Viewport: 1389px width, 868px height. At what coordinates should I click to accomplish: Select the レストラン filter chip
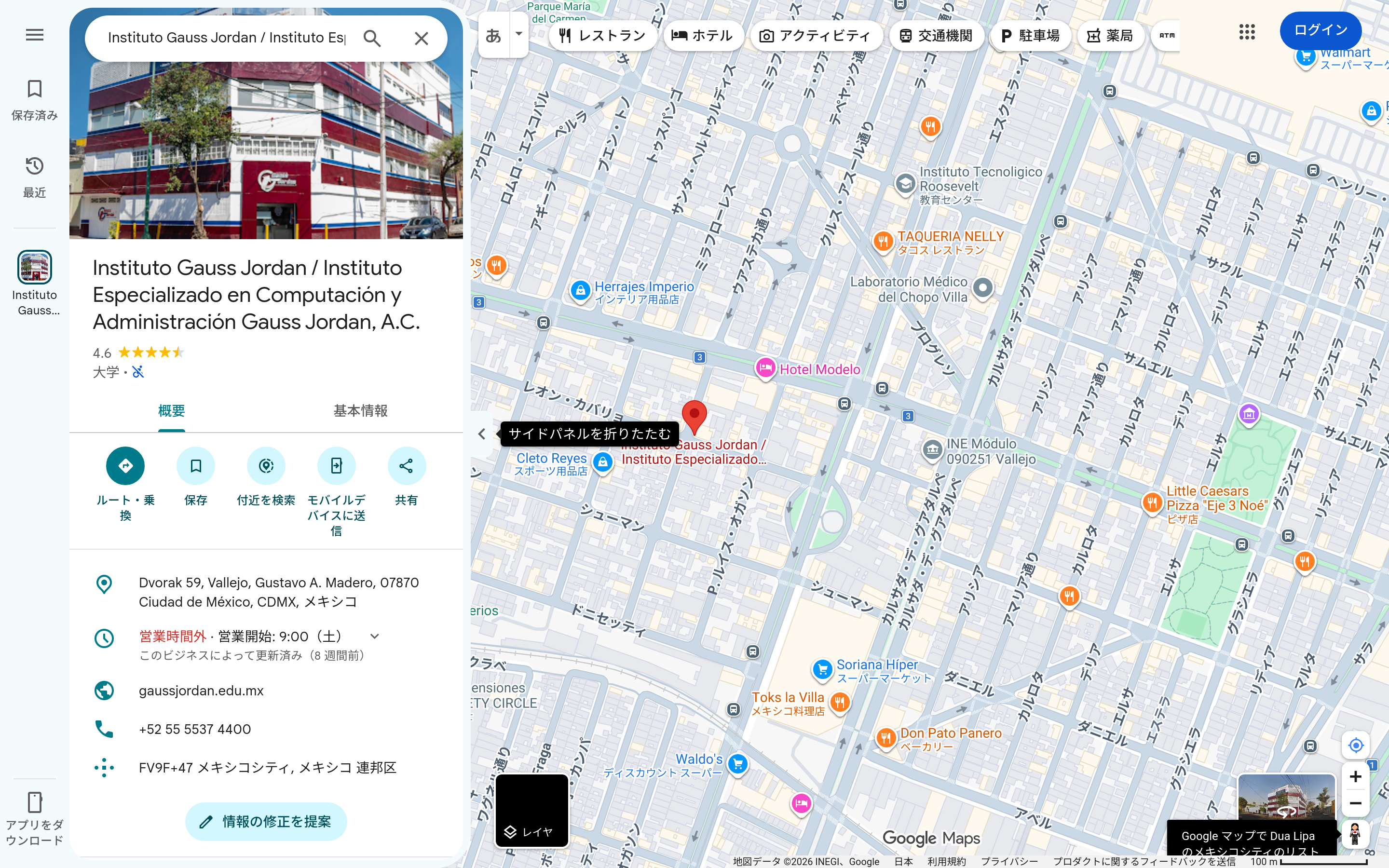point(603,36)
